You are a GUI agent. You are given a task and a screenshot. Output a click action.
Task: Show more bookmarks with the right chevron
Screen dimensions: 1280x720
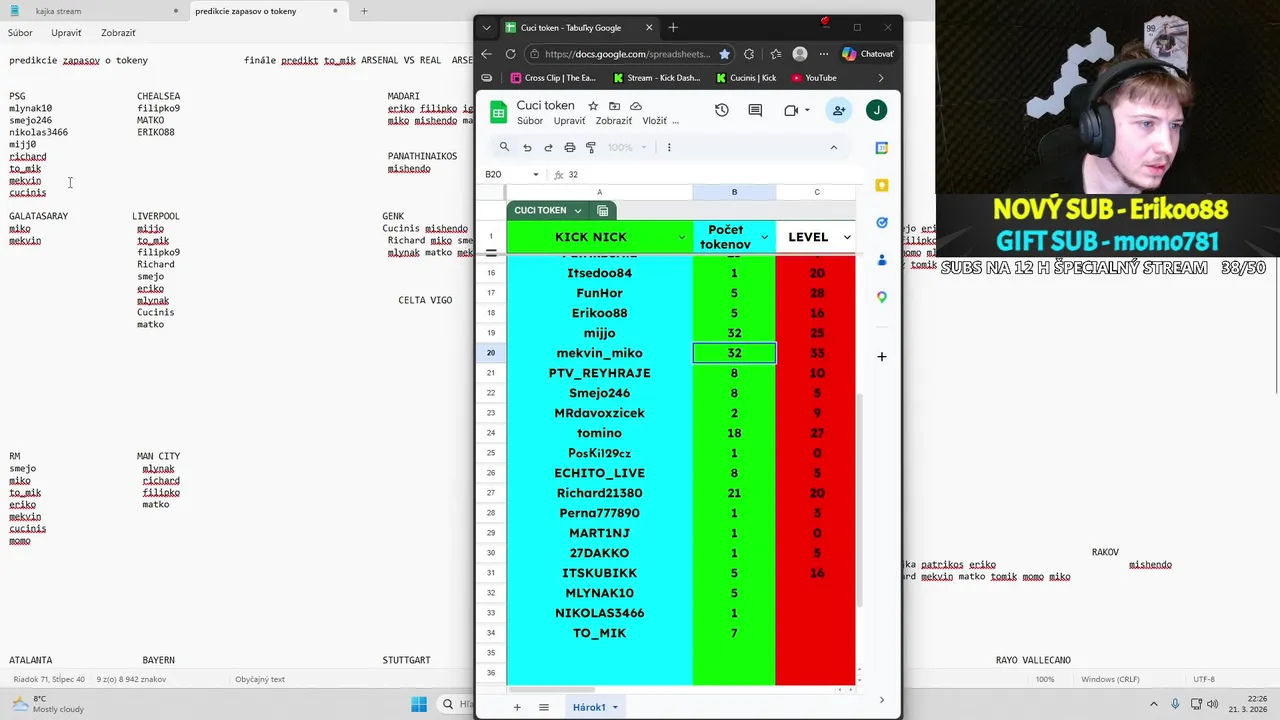[x=881, y=77]
